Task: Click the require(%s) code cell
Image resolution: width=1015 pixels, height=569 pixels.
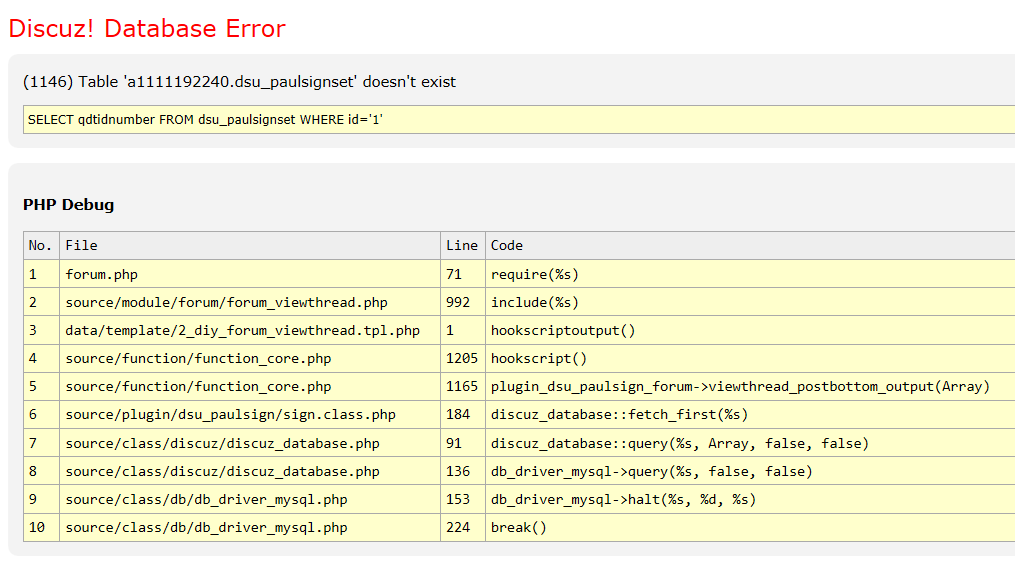Action: click(535, 274)
